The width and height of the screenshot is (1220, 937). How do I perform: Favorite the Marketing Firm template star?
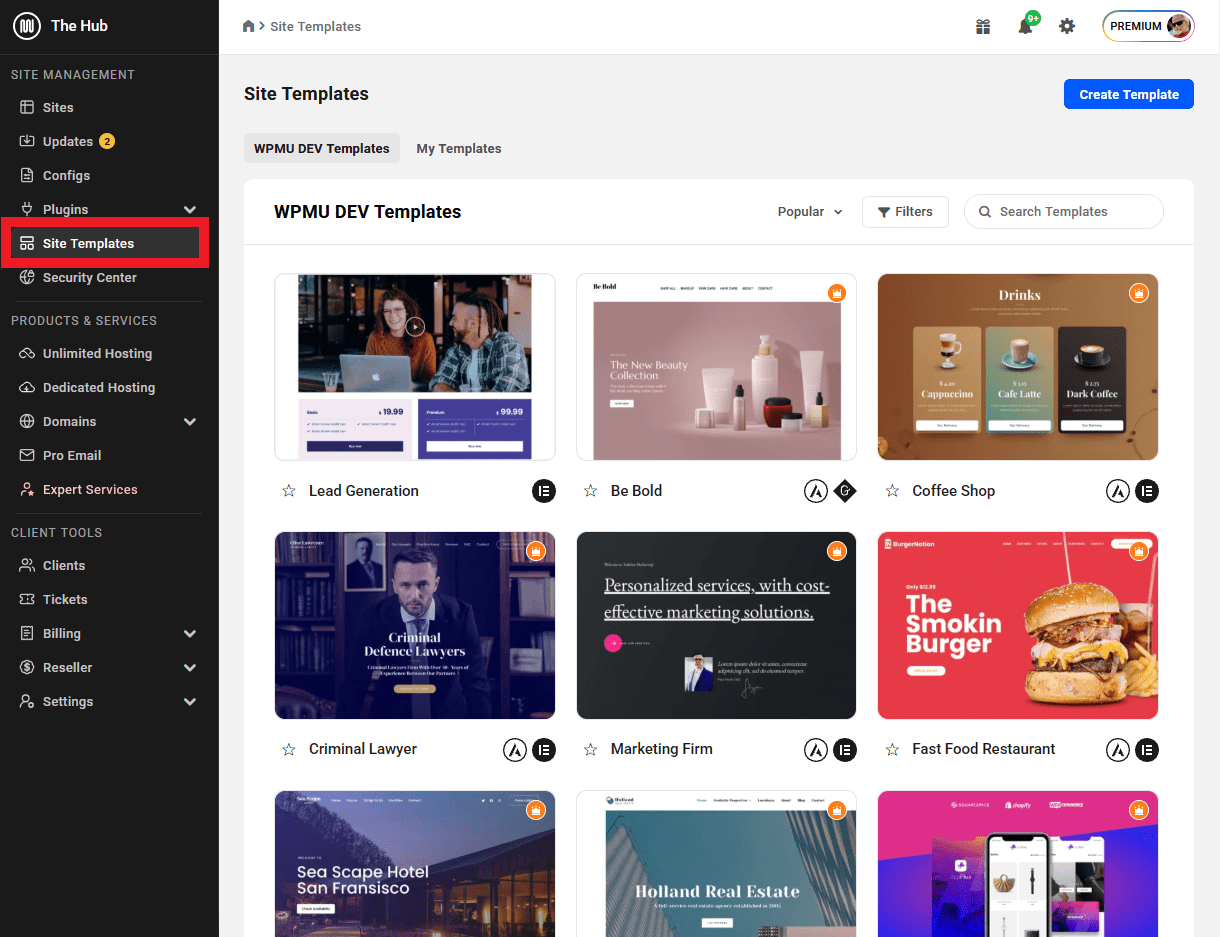tap(591, 749)
